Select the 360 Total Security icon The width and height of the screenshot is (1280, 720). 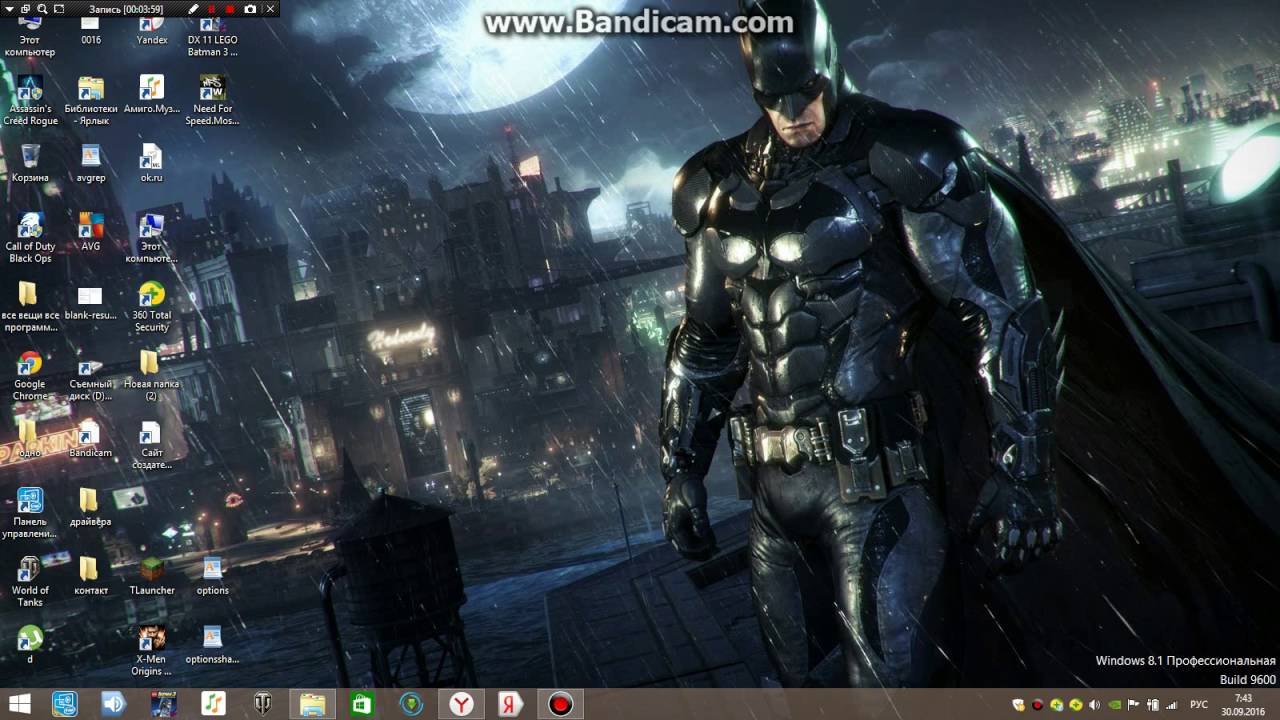click(x=152, y=307)
